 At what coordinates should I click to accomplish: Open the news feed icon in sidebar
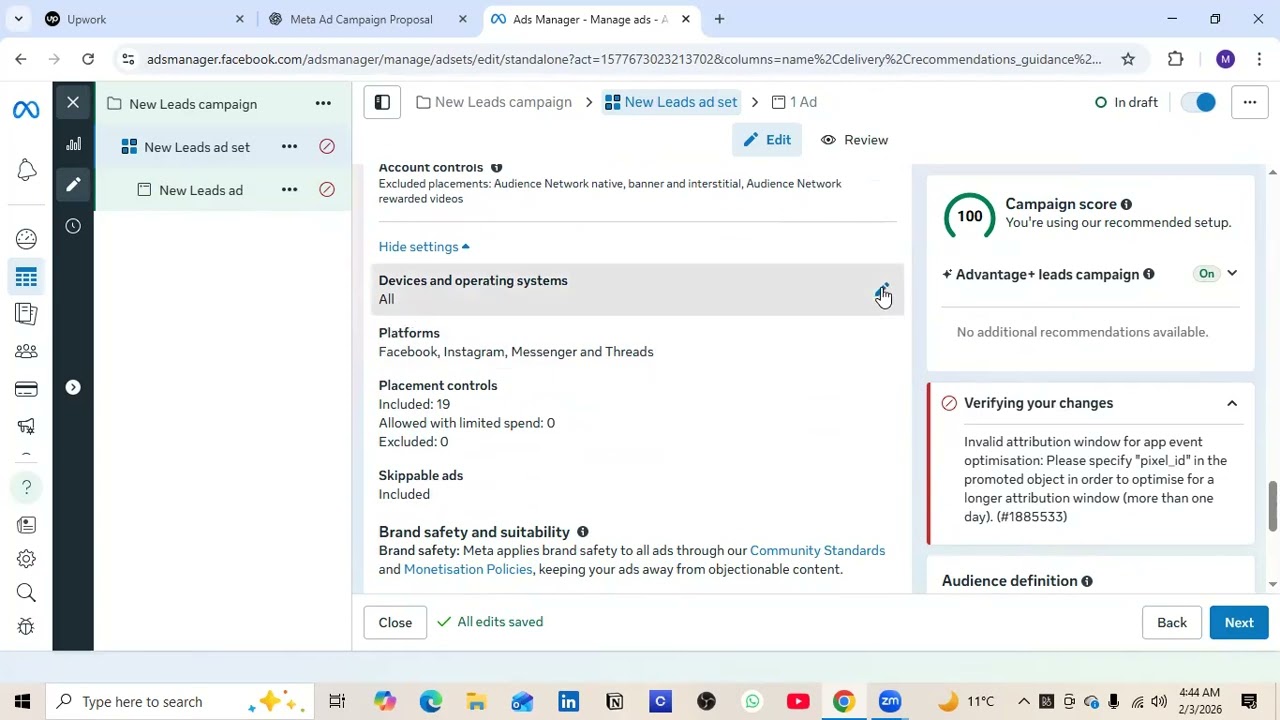click(x=26, y=525)
